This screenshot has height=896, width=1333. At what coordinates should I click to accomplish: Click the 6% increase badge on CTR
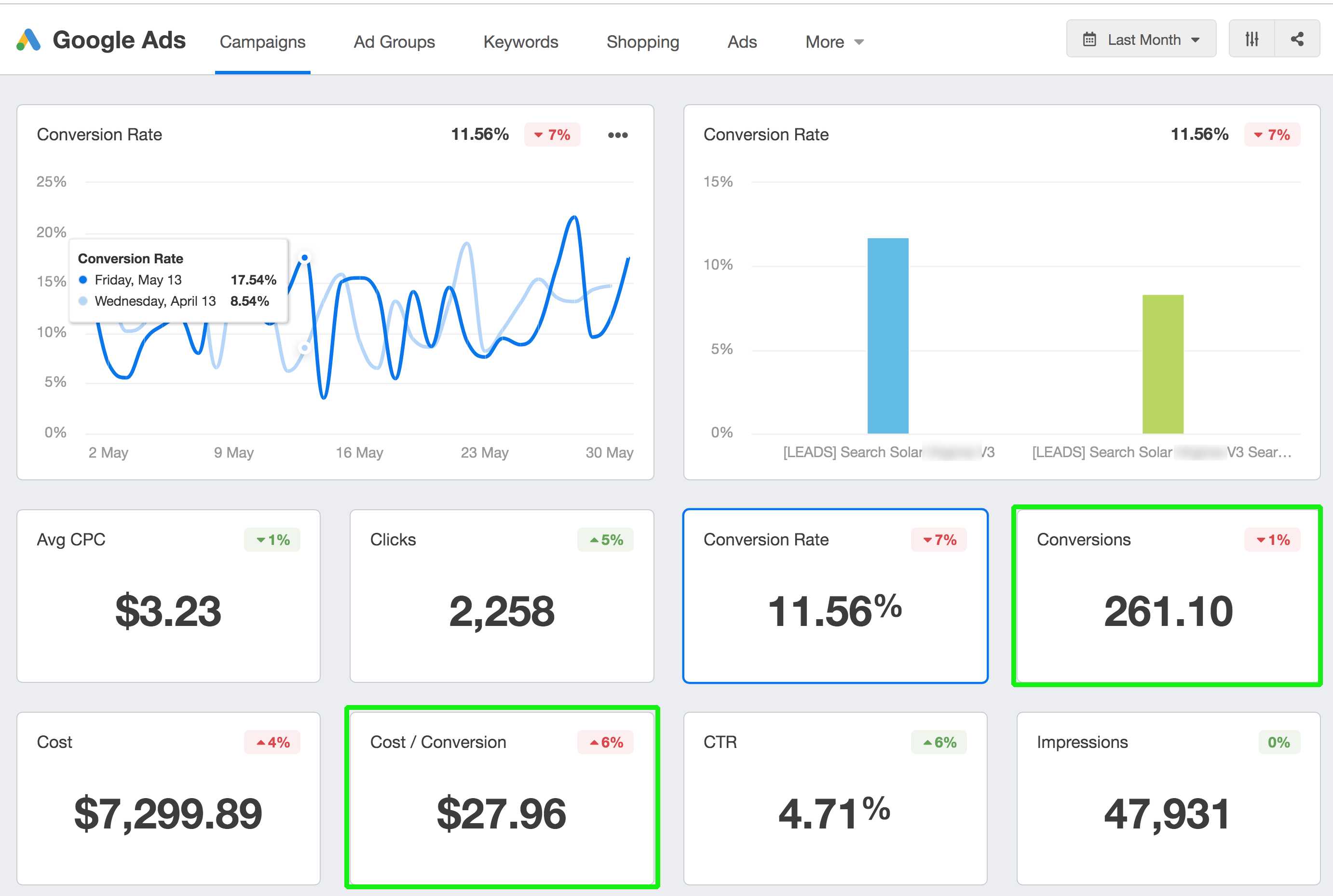click(939, 742)
